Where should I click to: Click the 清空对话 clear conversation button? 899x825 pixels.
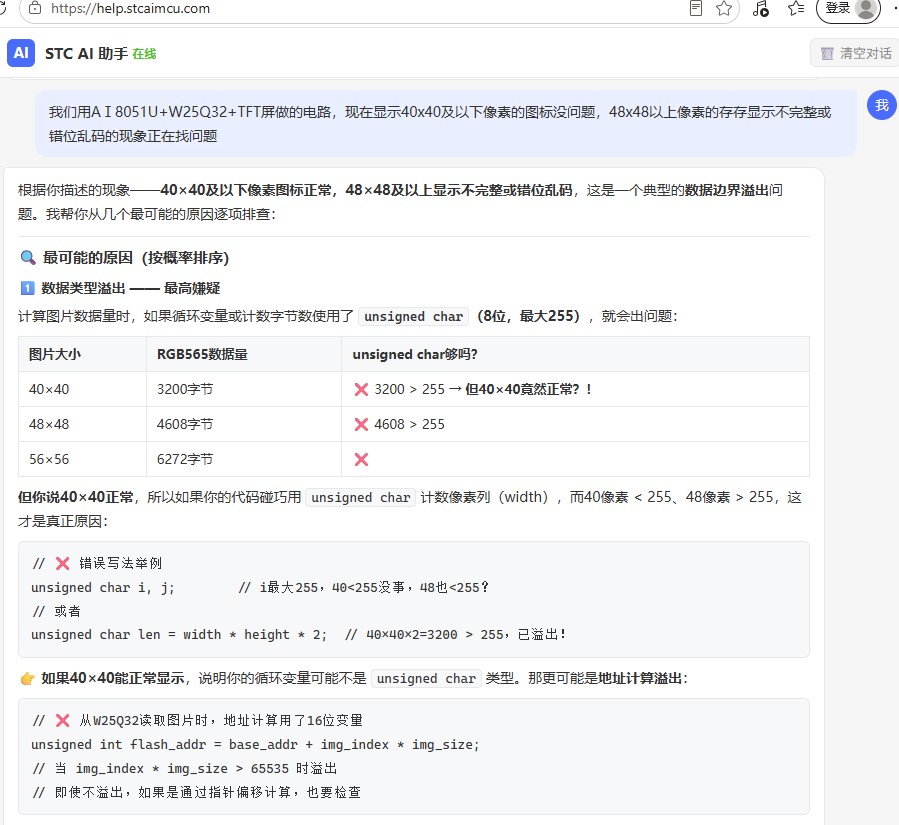pos(855,53)
